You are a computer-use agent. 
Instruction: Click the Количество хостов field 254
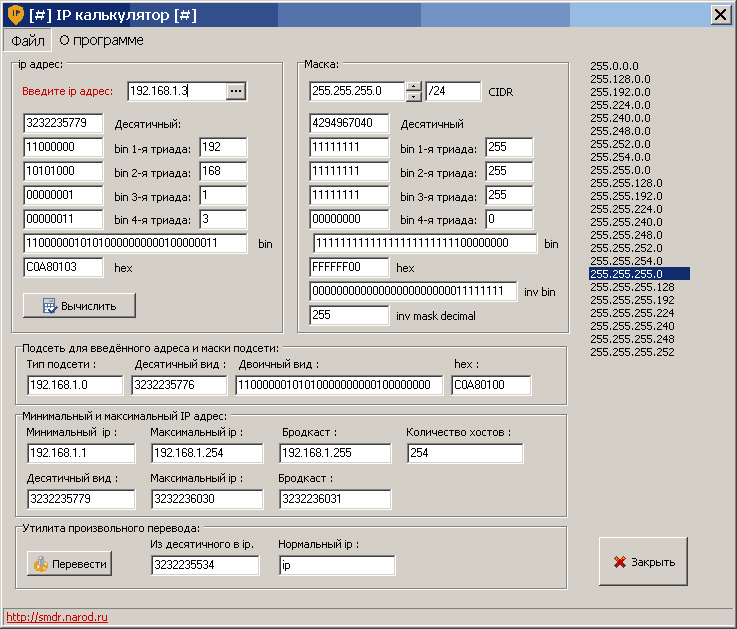coord(465,453)
